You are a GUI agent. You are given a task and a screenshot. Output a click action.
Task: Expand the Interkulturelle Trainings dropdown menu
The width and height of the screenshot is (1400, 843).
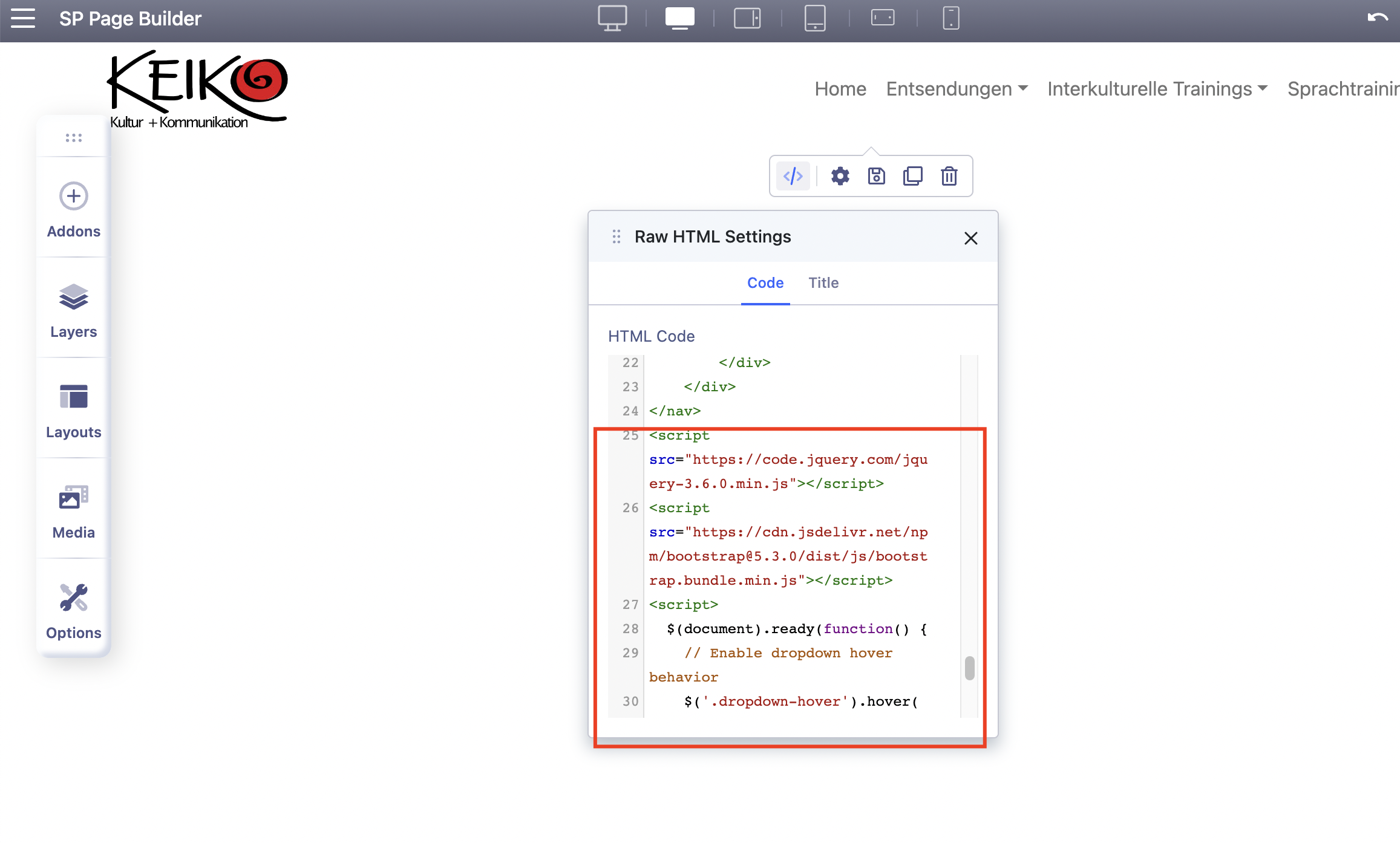pos(1157,89)
